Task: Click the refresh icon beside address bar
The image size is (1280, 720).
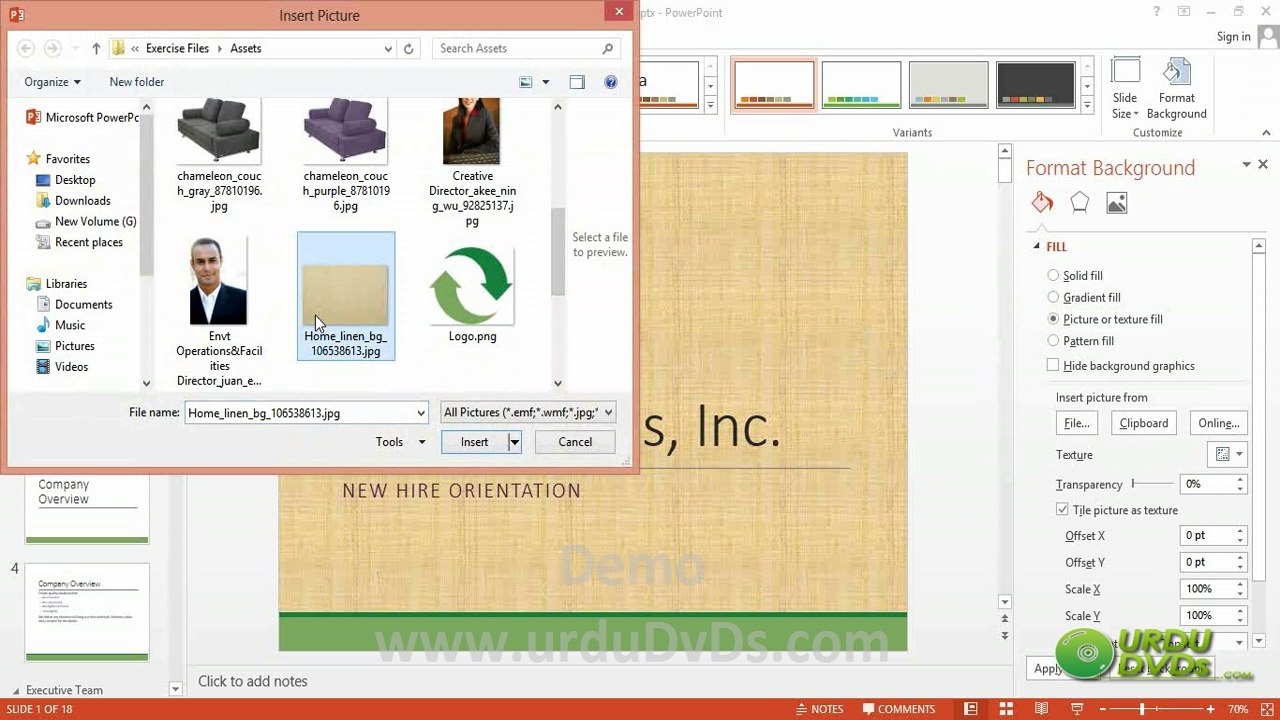Action: point(408,48)
